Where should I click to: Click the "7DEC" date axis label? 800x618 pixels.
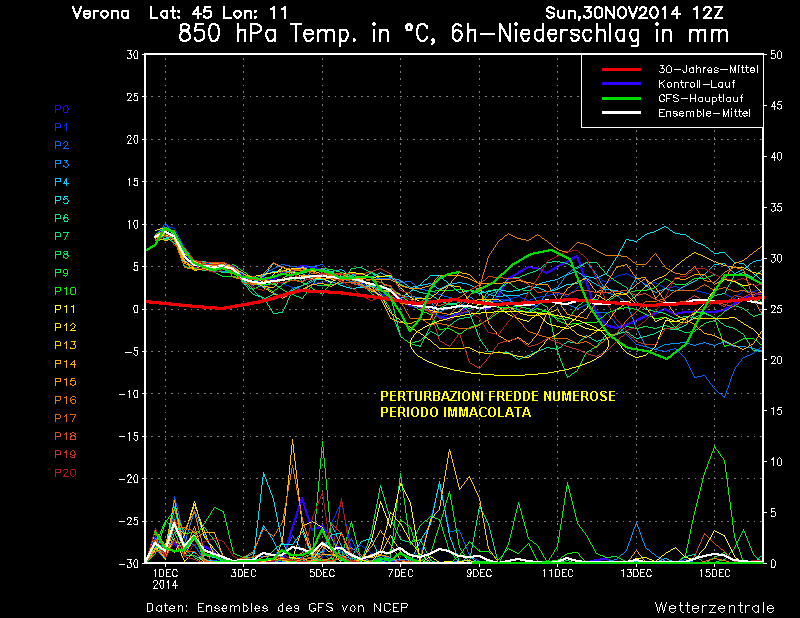[x=401, y=573]
